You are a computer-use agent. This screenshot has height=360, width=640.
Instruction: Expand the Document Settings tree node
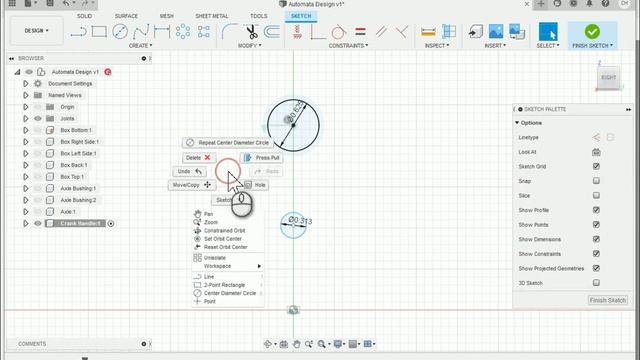(x=26, y=83)
